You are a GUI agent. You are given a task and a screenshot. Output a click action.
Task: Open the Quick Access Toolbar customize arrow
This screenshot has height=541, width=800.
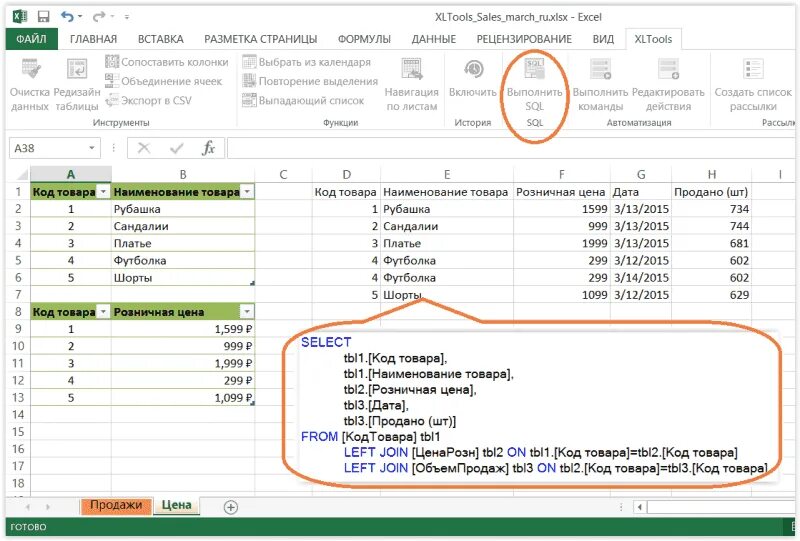[x=127, y=17]
